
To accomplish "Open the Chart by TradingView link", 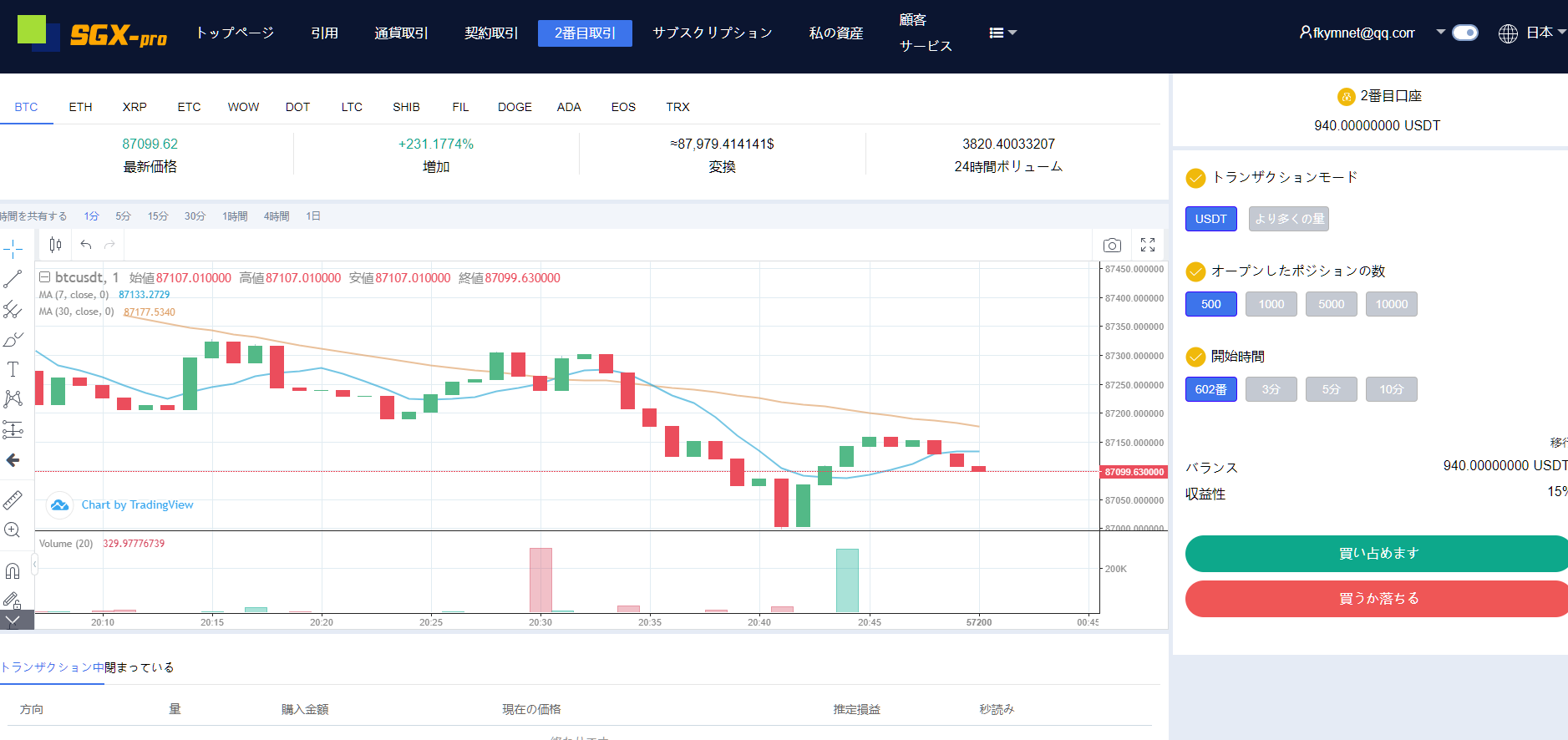I will point(137,504).
